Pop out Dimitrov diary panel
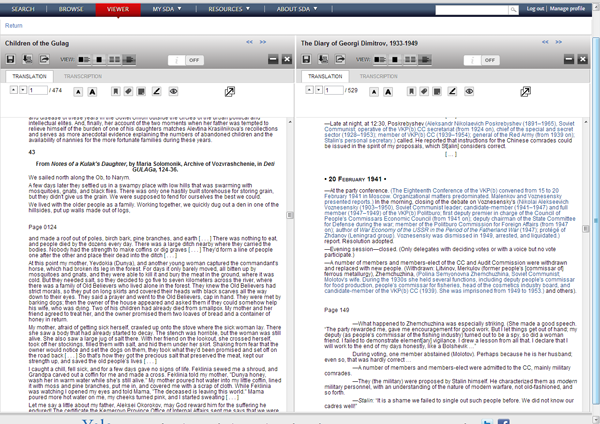The width and height of the screenshot is (600, 424). pyautogui.click(x=525, y=91)
